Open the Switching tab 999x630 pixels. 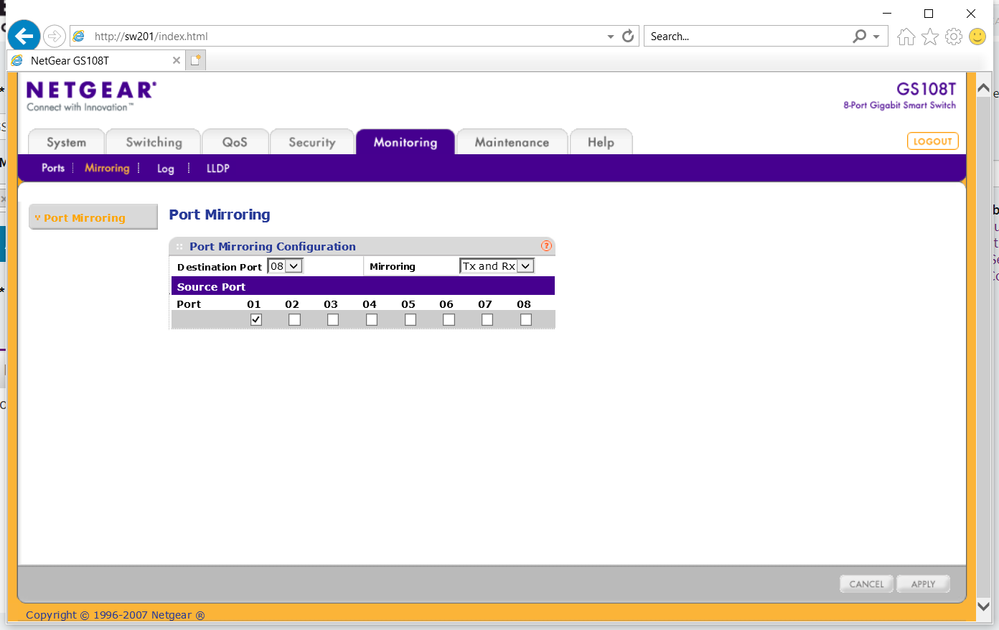tap(154, 142)
